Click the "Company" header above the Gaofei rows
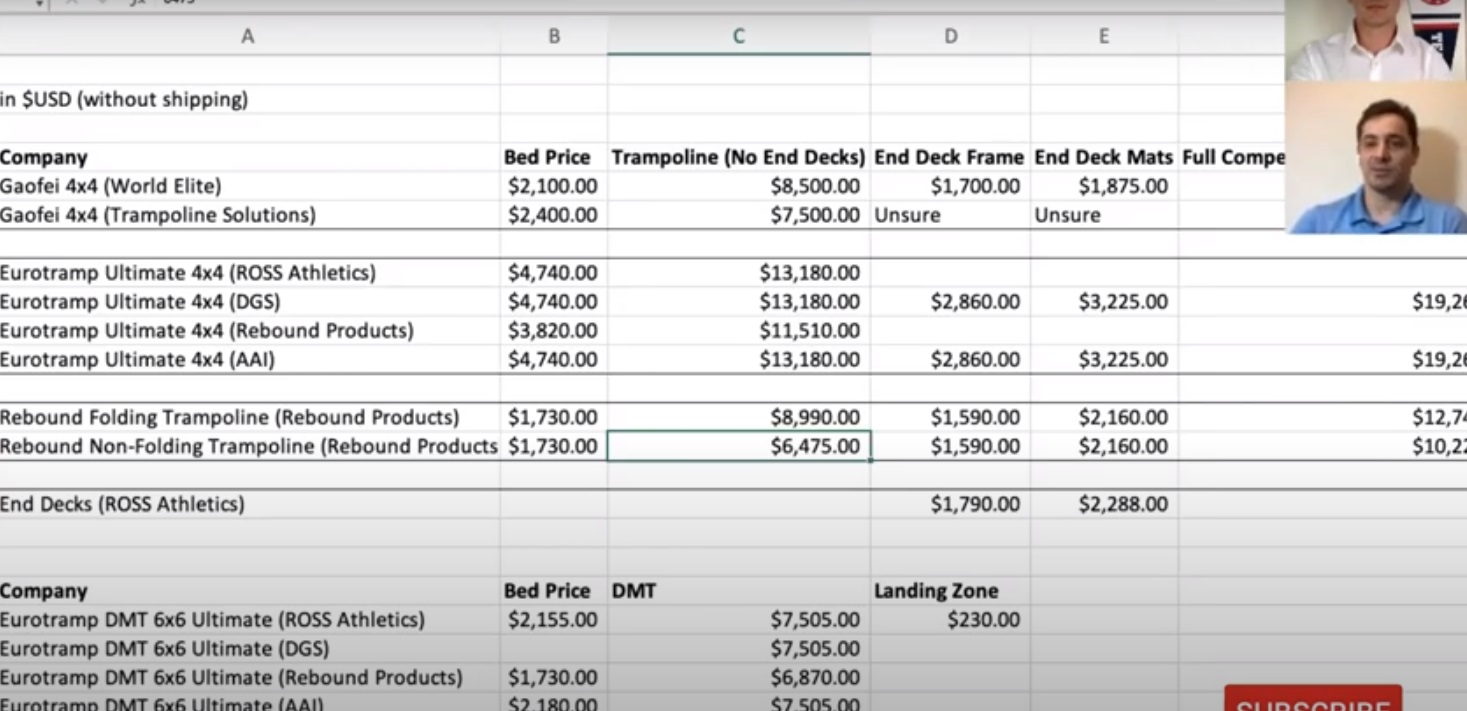Image resolution: width=1467 pixels, height=711 pixels. 250,157
